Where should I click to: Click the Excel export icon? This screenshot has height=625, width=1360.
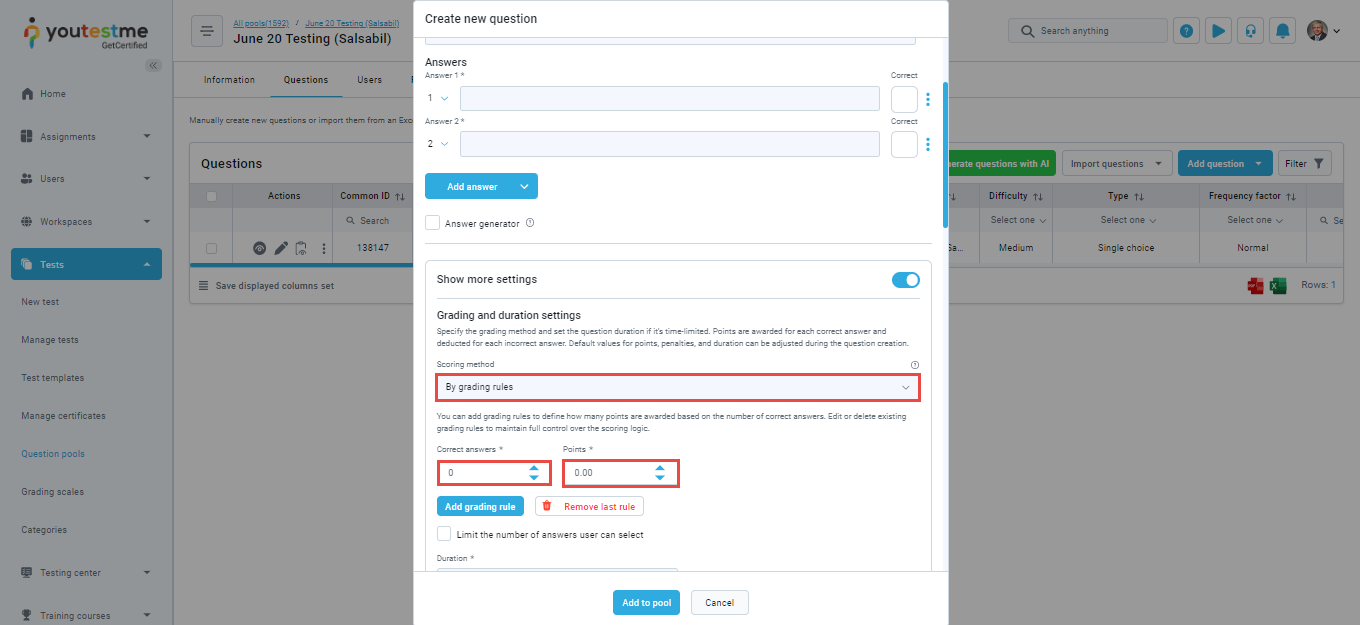point(1277,286)
